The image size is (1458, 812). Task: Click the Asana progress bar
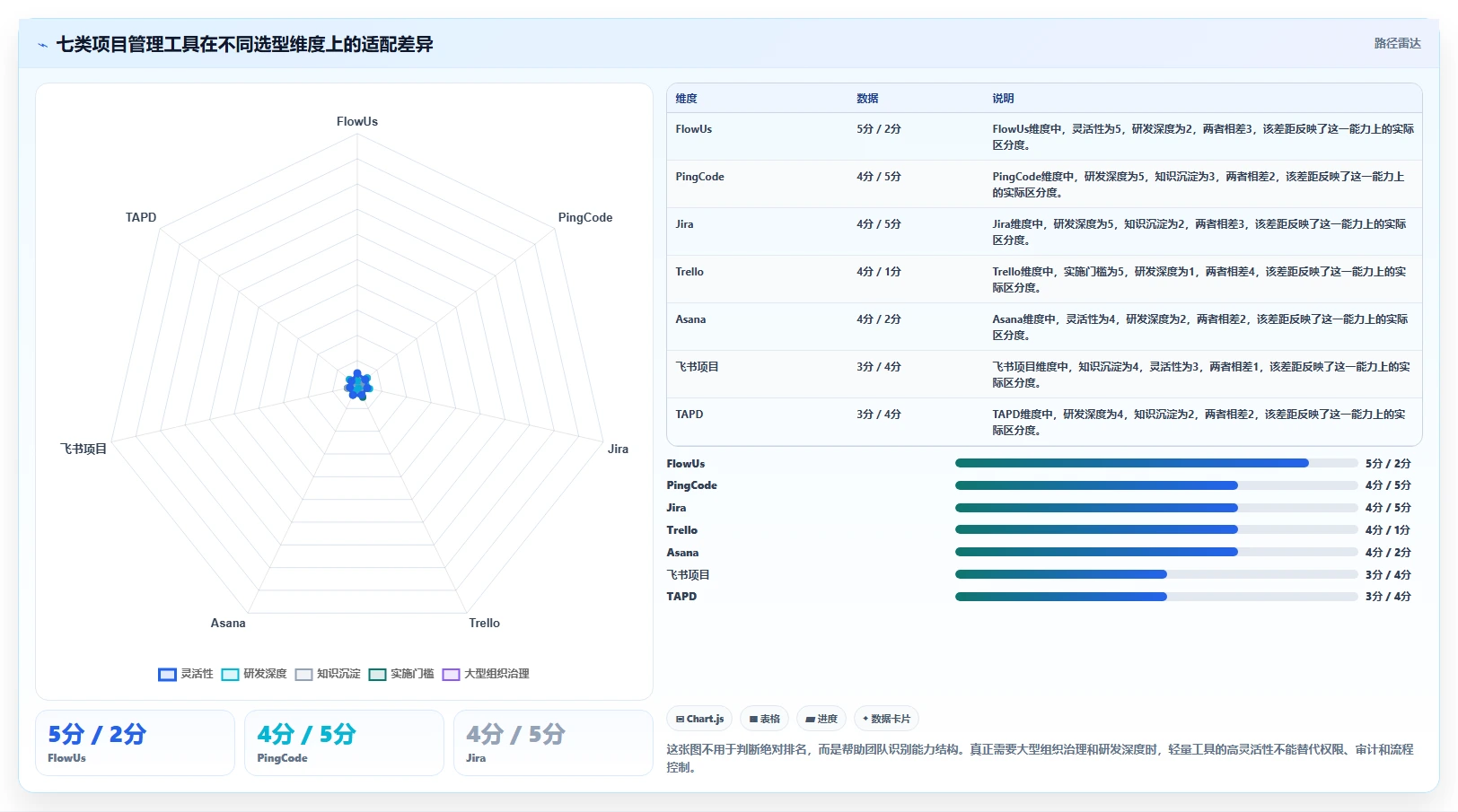[x=1156, y=552]
